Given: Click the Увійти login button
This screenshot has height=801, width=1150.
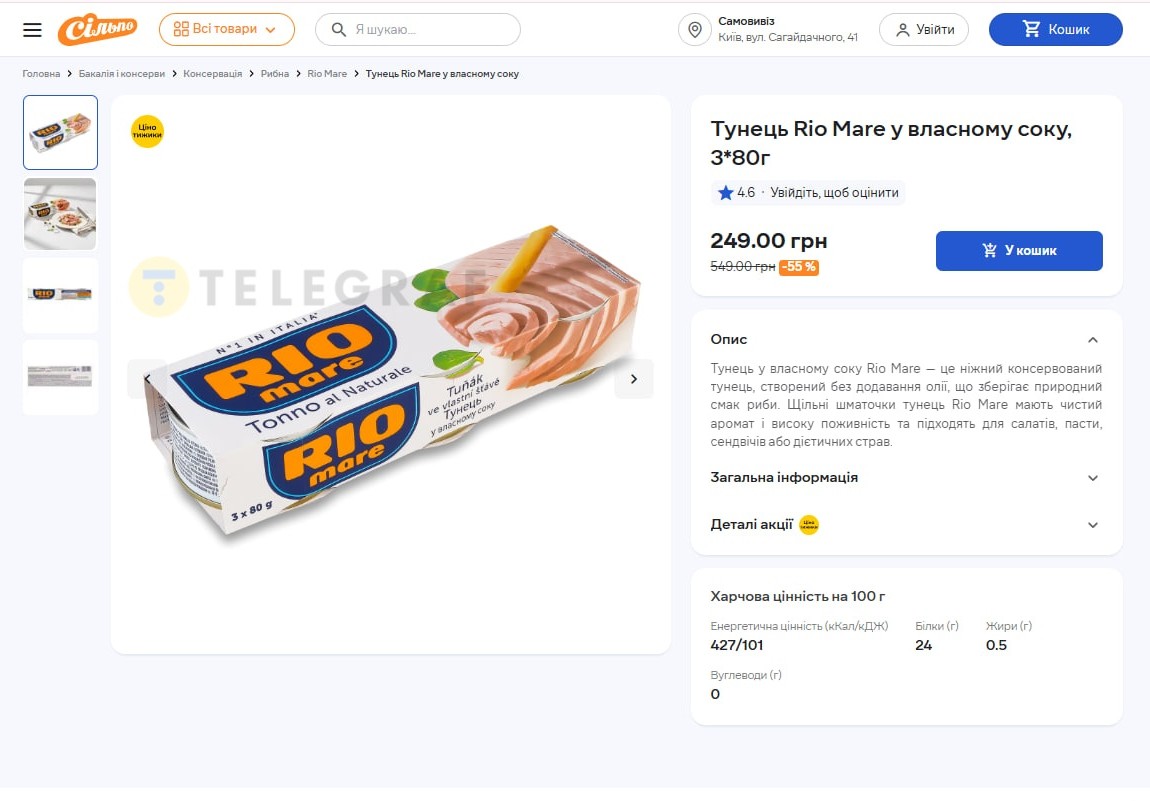Looking at the screenshot, I should (923, 30).
